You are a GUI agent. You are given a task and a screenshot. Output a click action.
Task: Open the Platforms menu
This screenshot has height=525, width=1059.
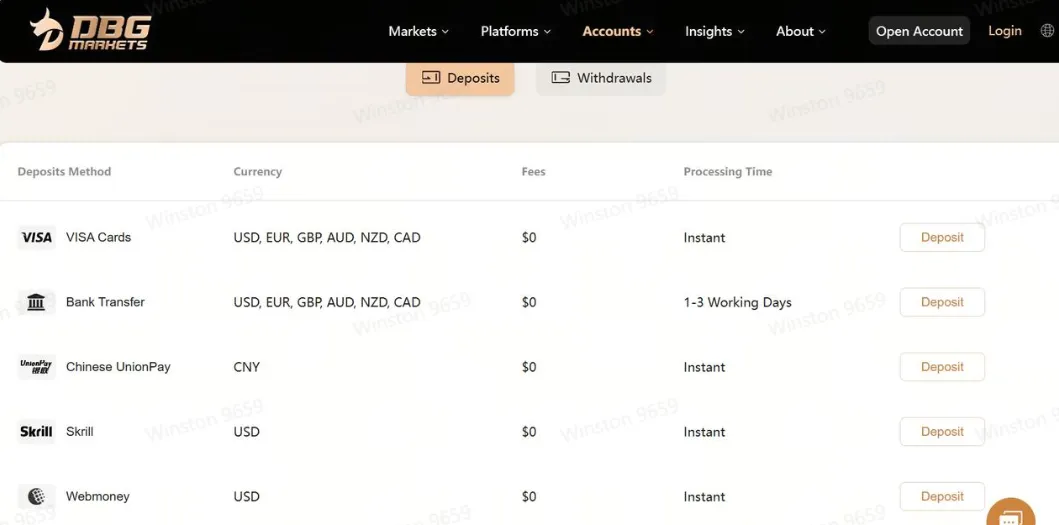pyautogui.click(x=516, y=31)
